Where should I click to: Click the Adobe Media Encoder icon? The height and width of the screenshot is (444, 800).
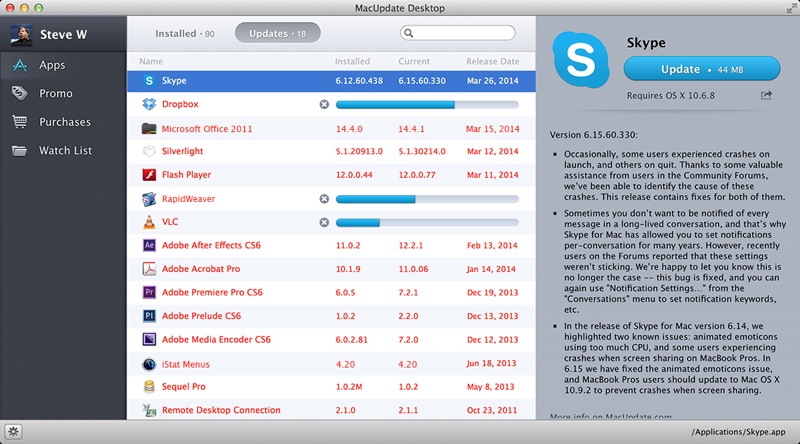[x=148, y=339]
